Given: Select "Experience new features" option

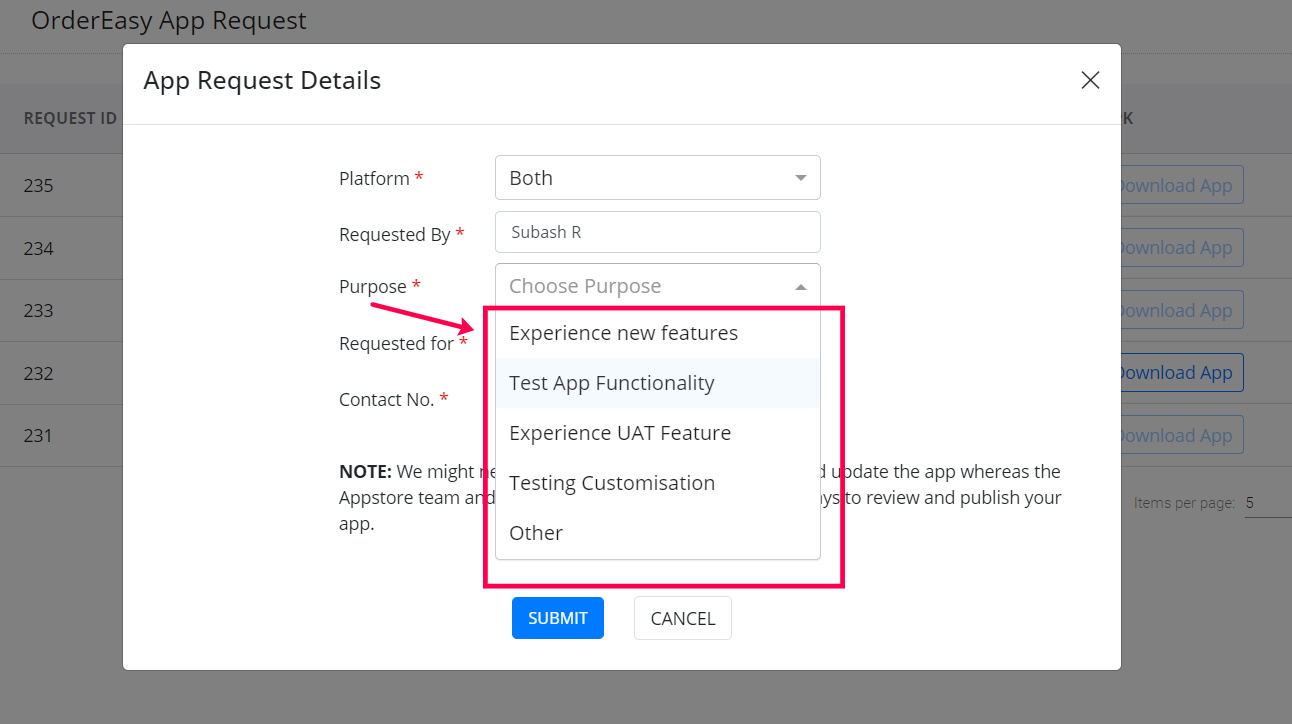Looking at the screenshot, I should click(623, 333).
